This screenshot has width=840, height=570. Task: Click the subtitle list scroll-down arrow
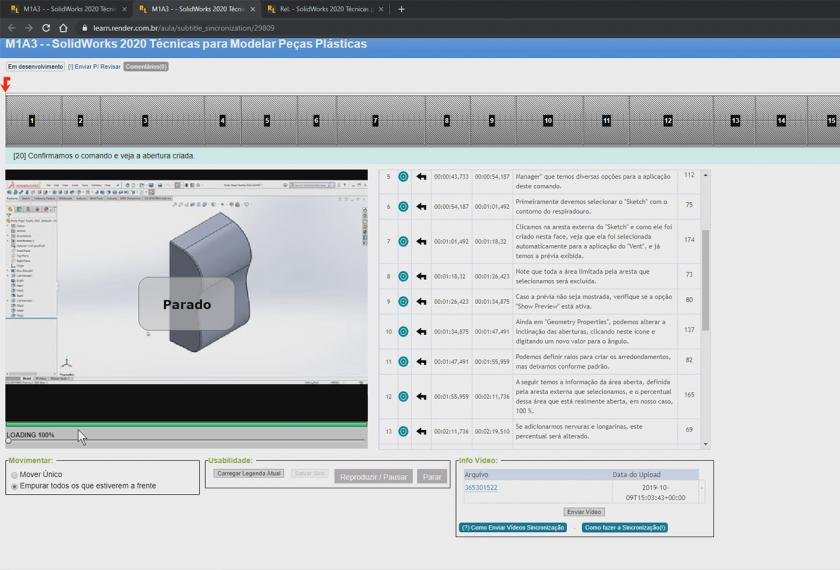[x=706, y=444]
